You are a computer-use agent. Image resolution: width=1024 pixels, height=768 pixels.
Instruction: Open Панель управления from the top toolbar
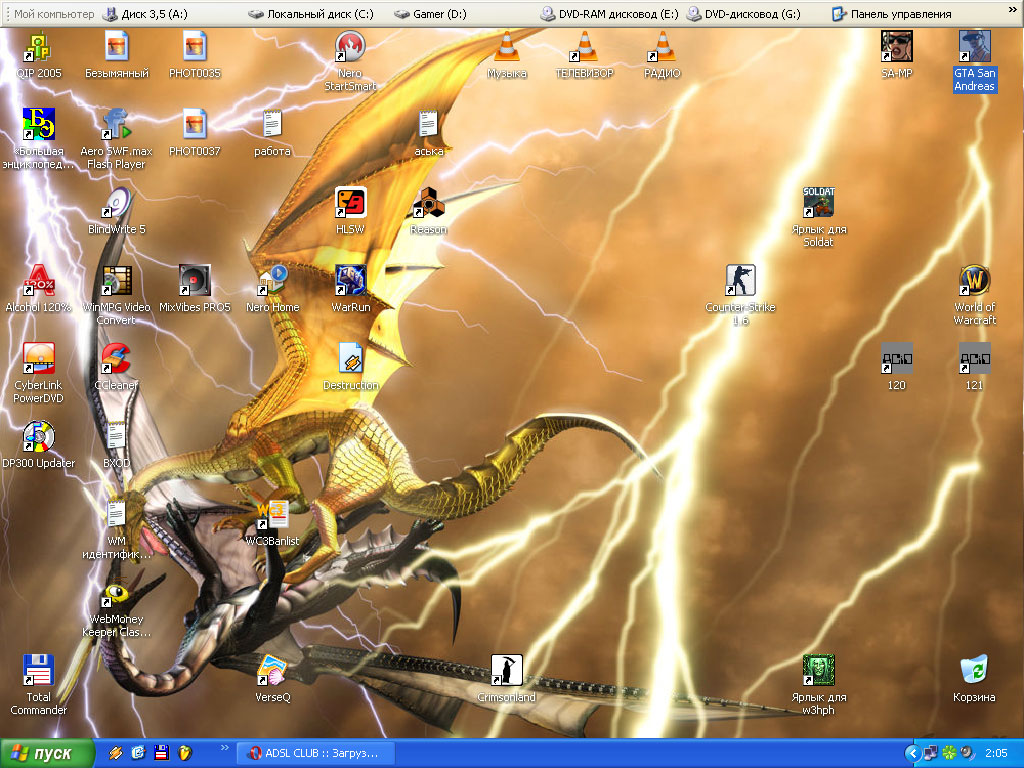click(x=891, y=14)
